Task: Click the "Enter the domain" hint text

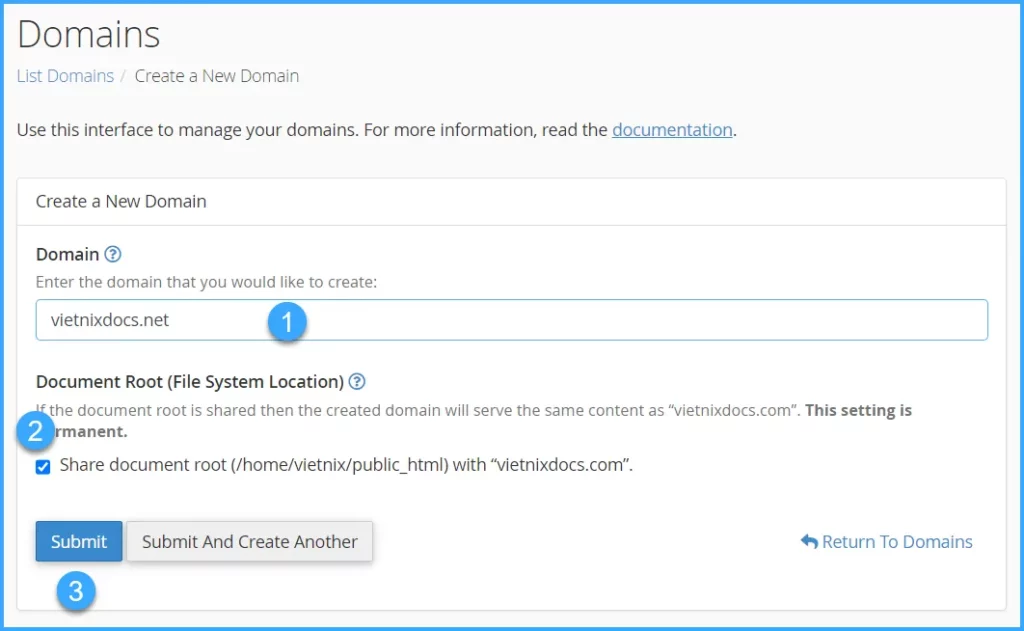Action: 206,282
